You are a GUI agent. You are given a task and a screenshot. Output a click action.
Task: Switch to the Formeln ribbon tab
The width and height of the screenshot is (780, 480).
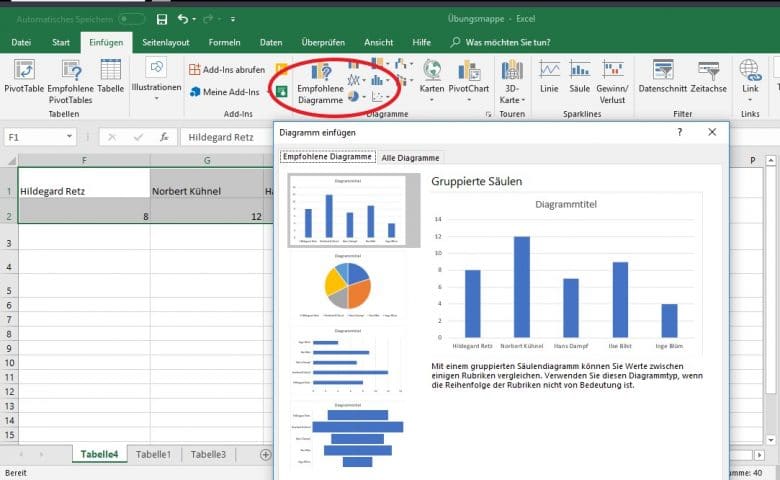[224, 42]
